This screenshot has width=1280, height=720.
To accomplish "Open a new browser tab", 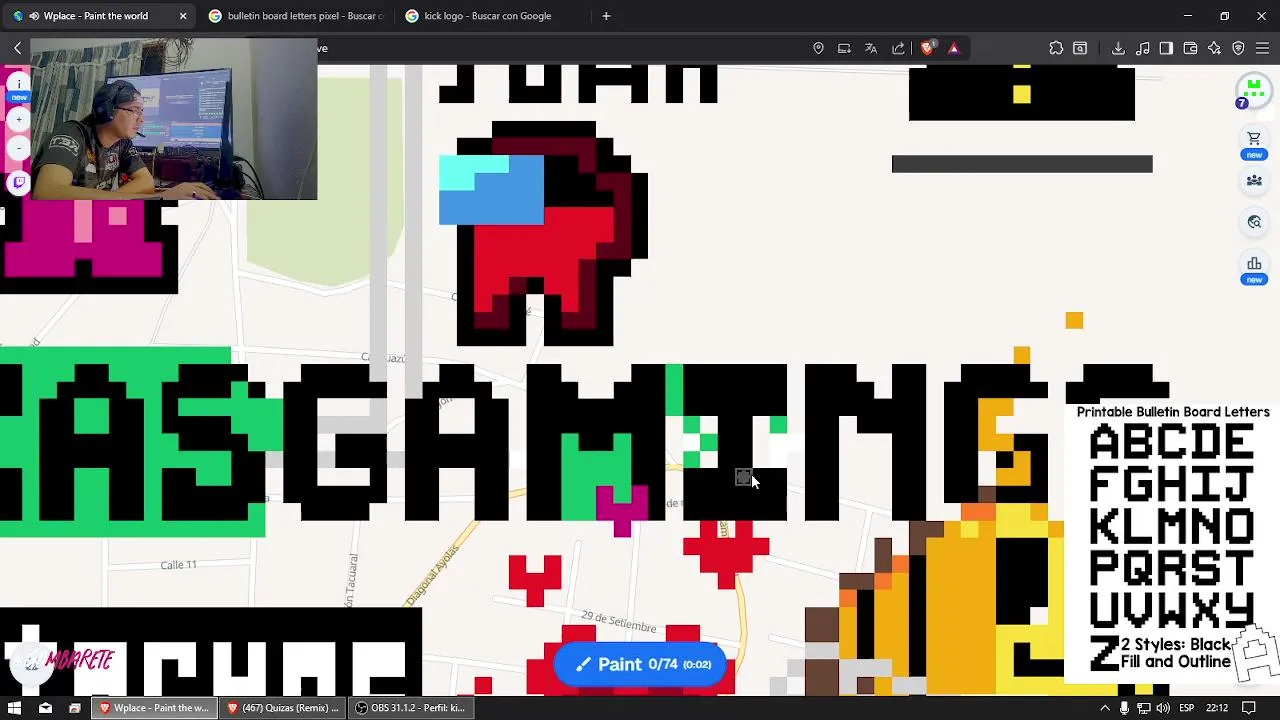I will click(x=606, y=16).
